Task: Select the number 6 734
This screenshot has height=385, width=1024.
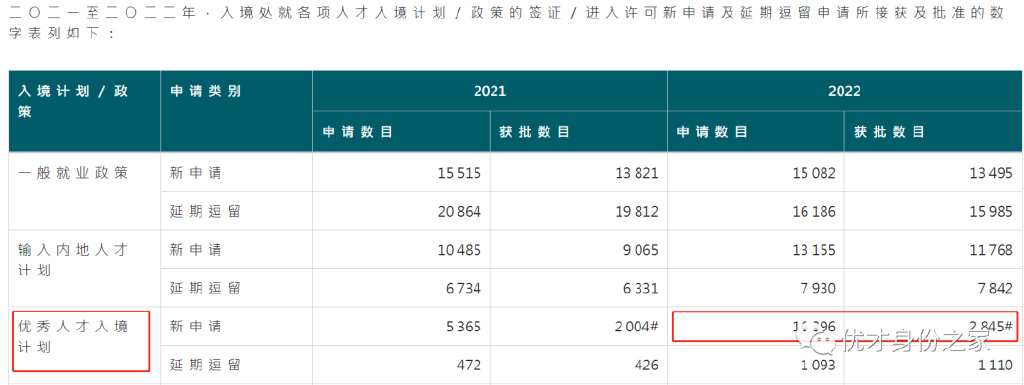Action: pos(463,288)
